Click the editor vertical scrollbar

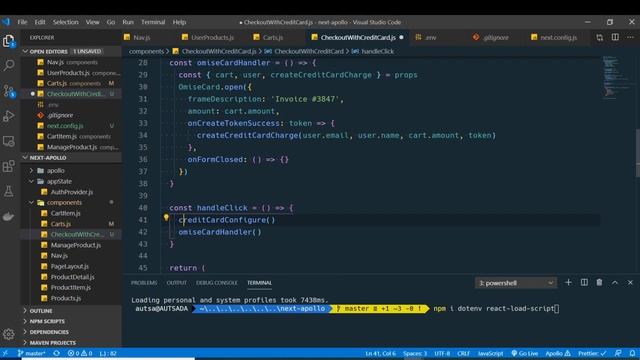637,153
